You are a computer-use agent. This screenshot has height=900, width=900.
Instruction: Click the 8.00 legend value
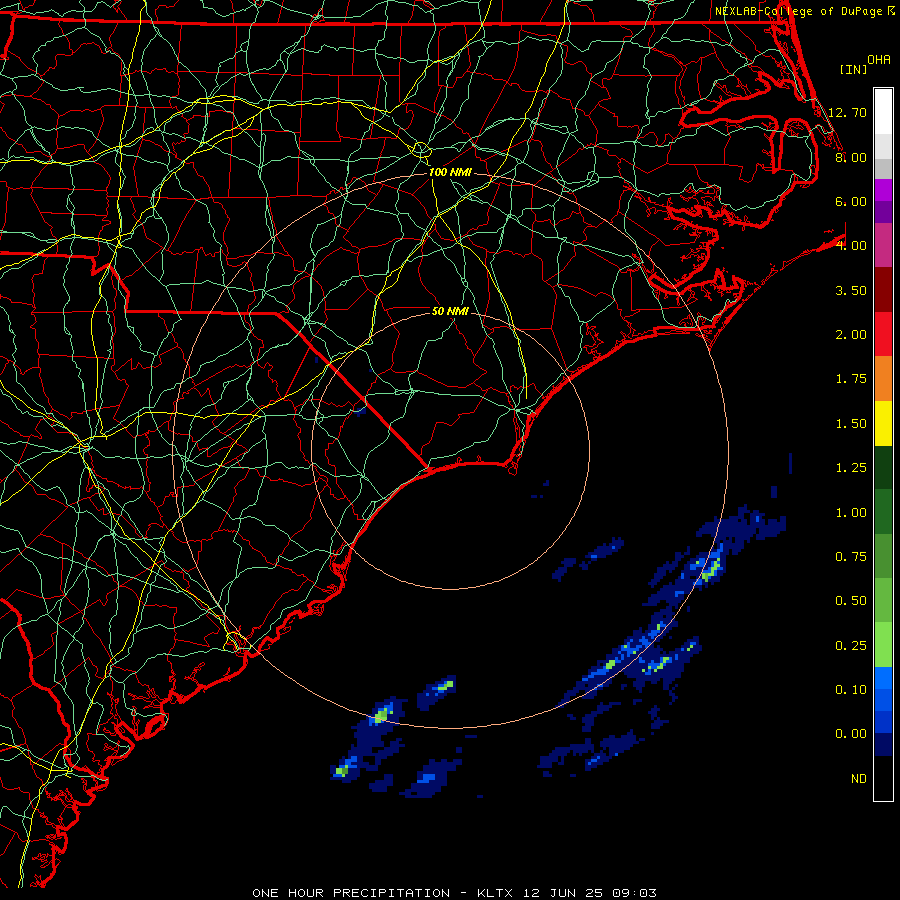851,157
